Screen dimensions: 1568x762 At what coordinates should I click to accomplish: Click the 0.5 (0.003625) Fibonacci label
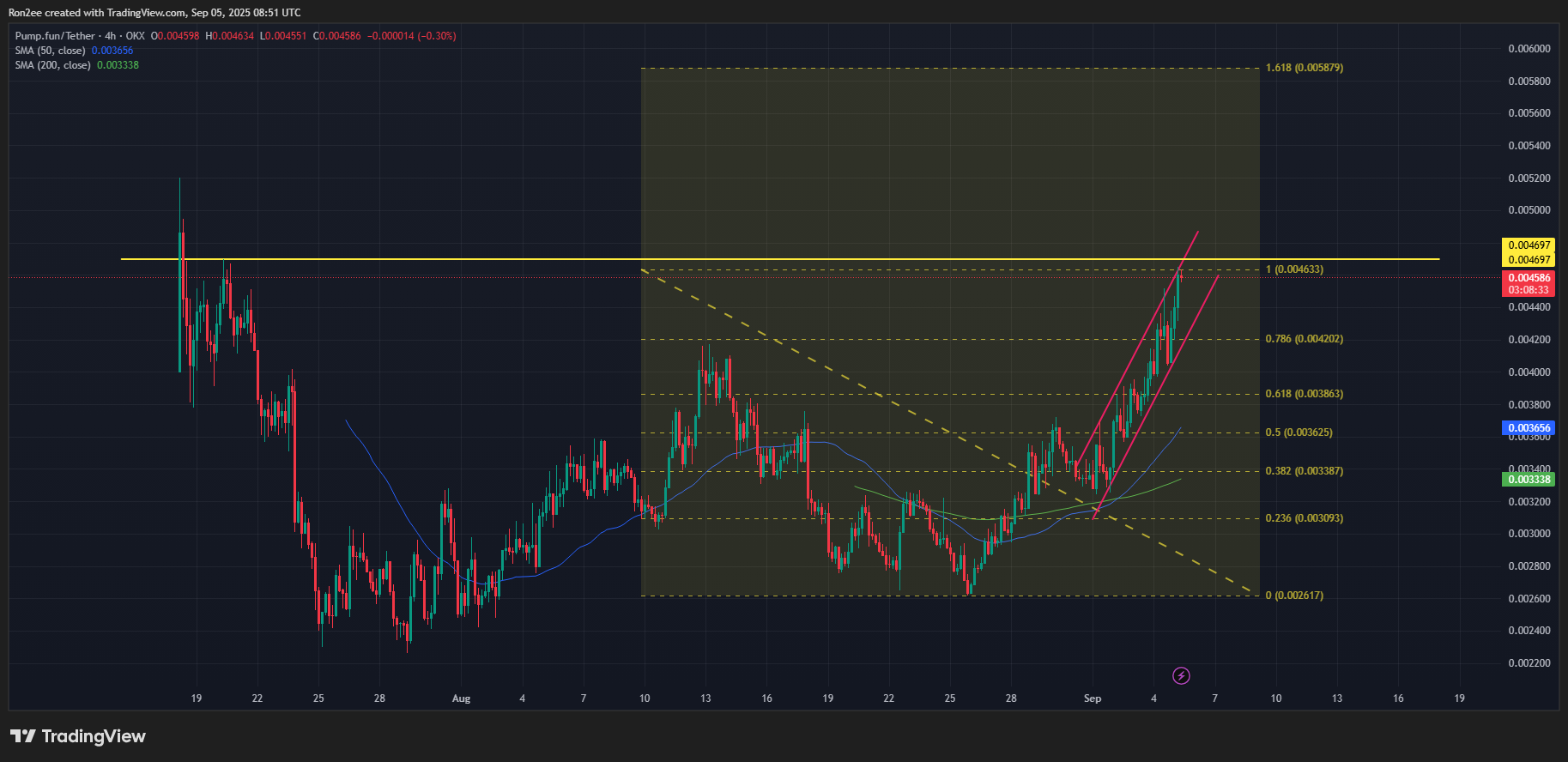click(x=1299, y=432)
